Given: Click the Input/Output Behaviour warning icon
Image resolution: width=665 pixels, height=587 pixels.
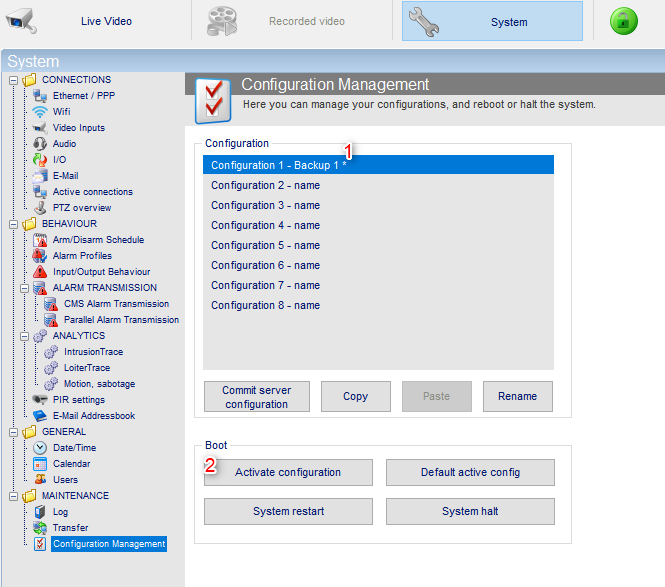Looking at the screenshot, I should pyautogui.click(x=40, y=272).
